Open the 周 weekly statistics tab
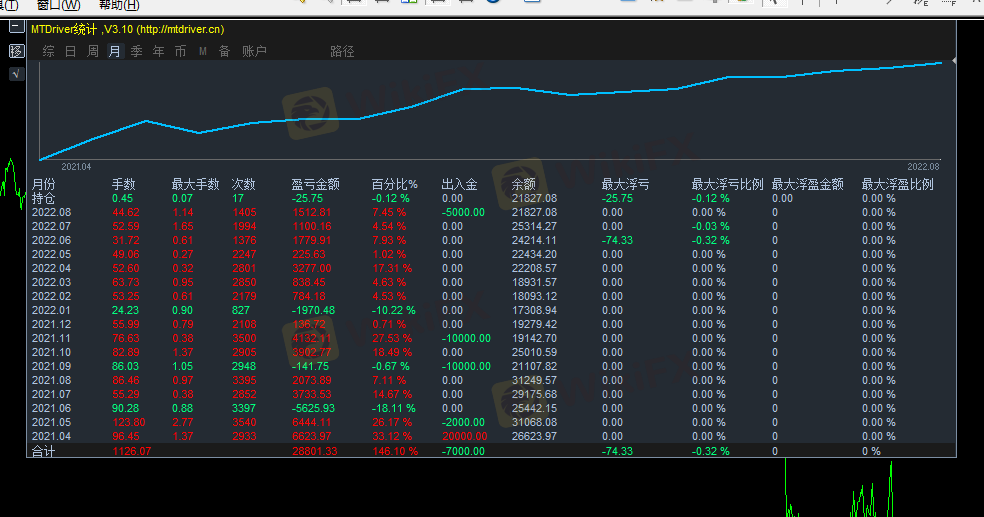 (92, 51)
